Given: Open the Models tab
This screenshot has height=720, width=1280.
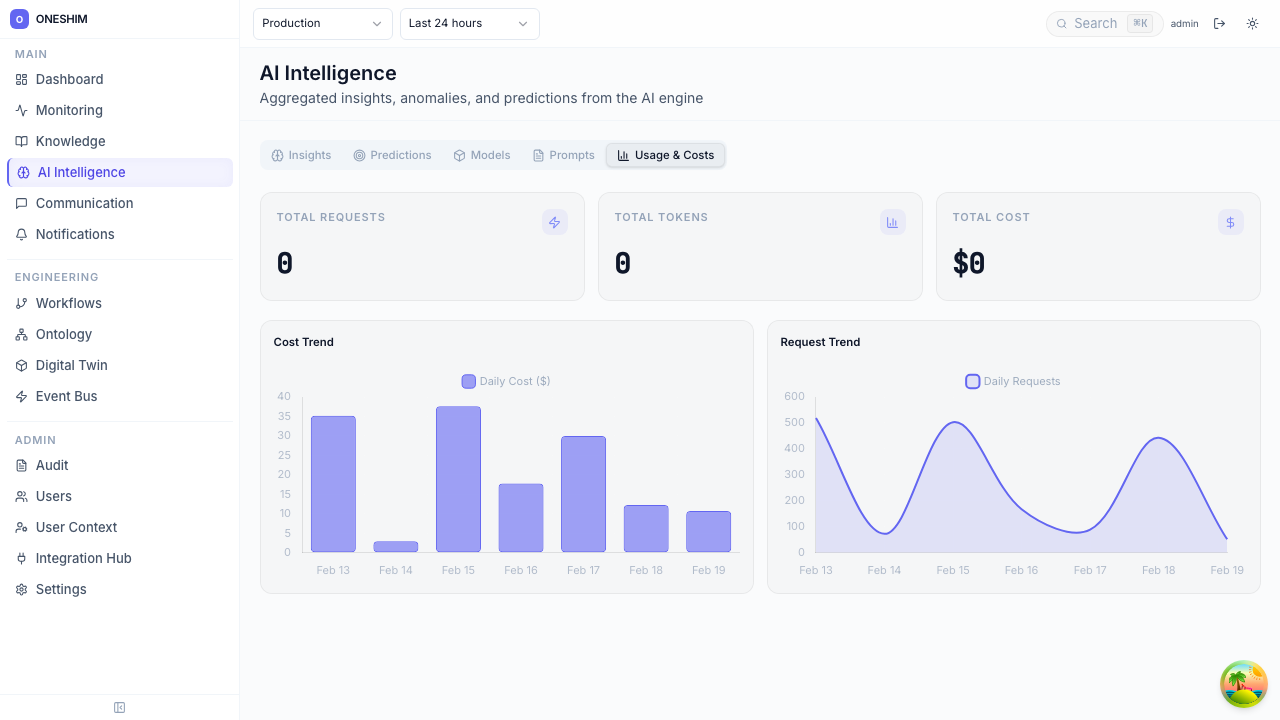Looking at the screenshot, I should pyautogui.click(x=482, y=155).
